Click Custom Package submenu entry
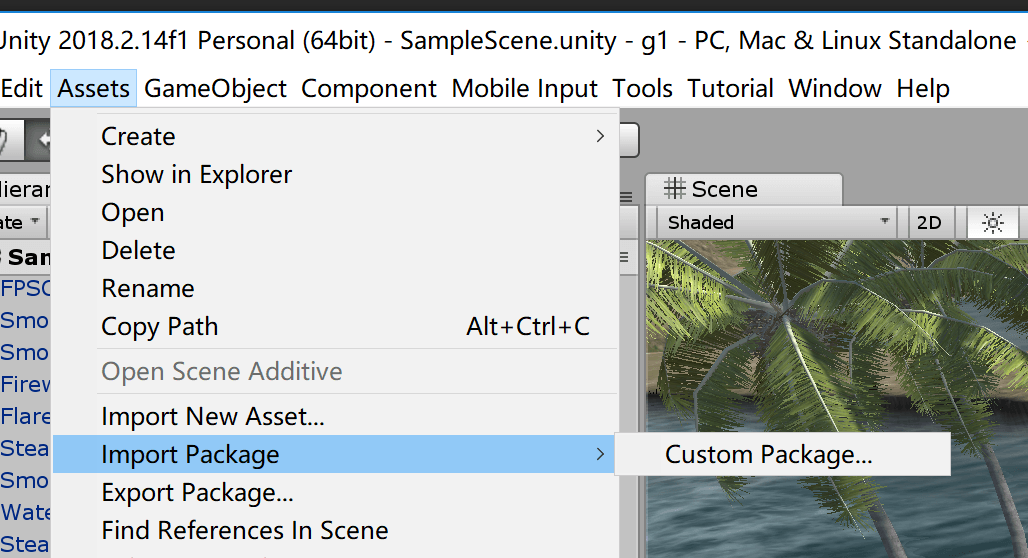Viewport: 1028px width, 558px height. pyautogui.click(x=768, y=455)
